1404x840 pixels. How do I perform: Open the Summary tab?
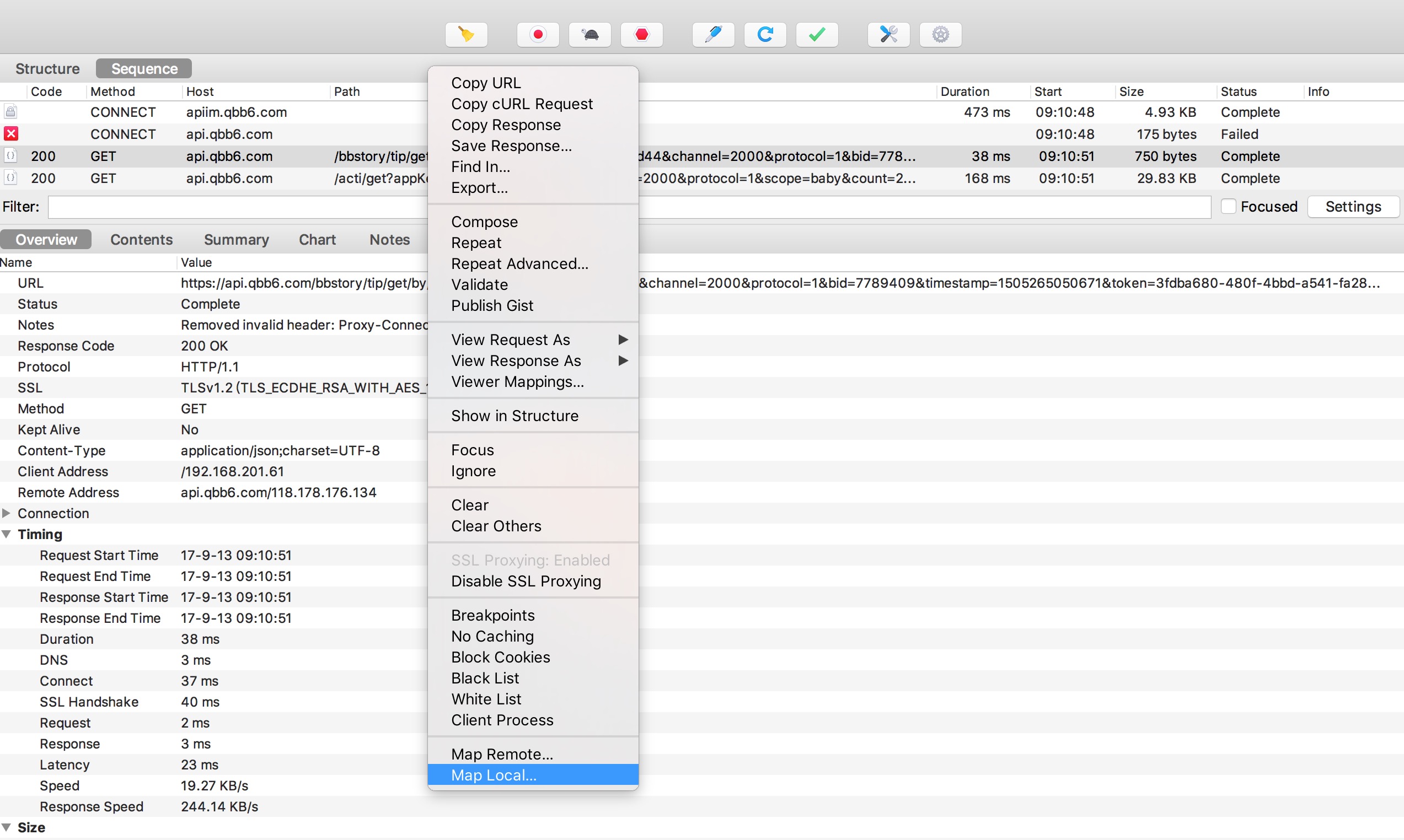236,239
